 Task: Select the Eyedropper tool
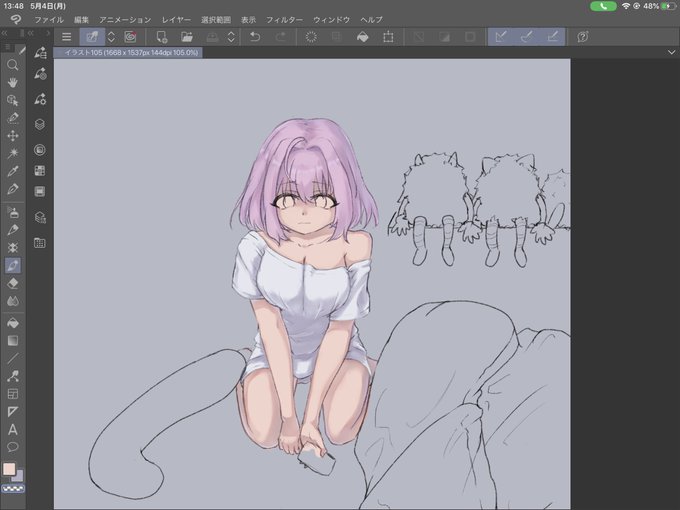[13, 171]
